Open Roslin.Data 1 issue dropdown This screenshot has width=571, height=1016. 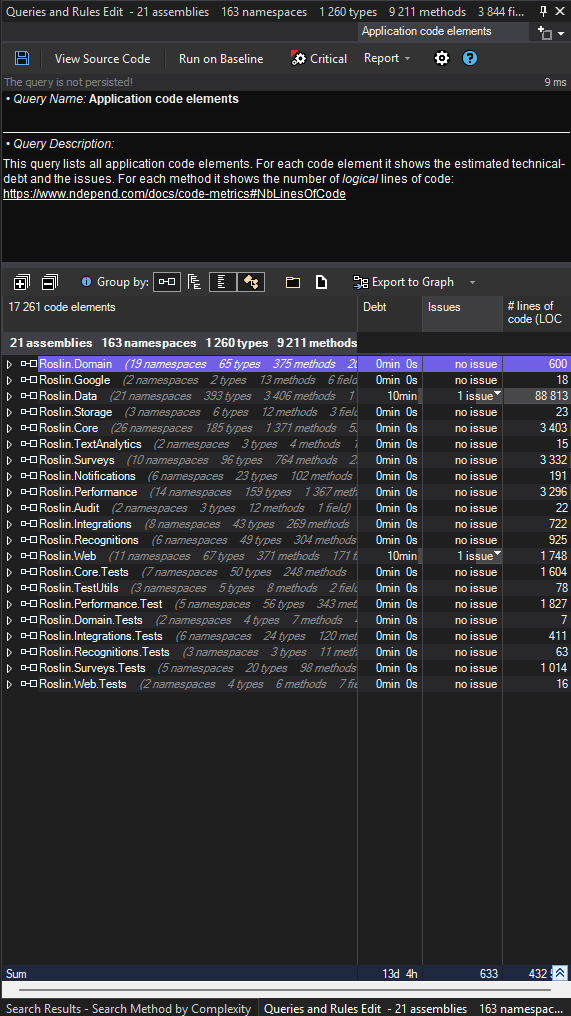[x=497, y=395]
